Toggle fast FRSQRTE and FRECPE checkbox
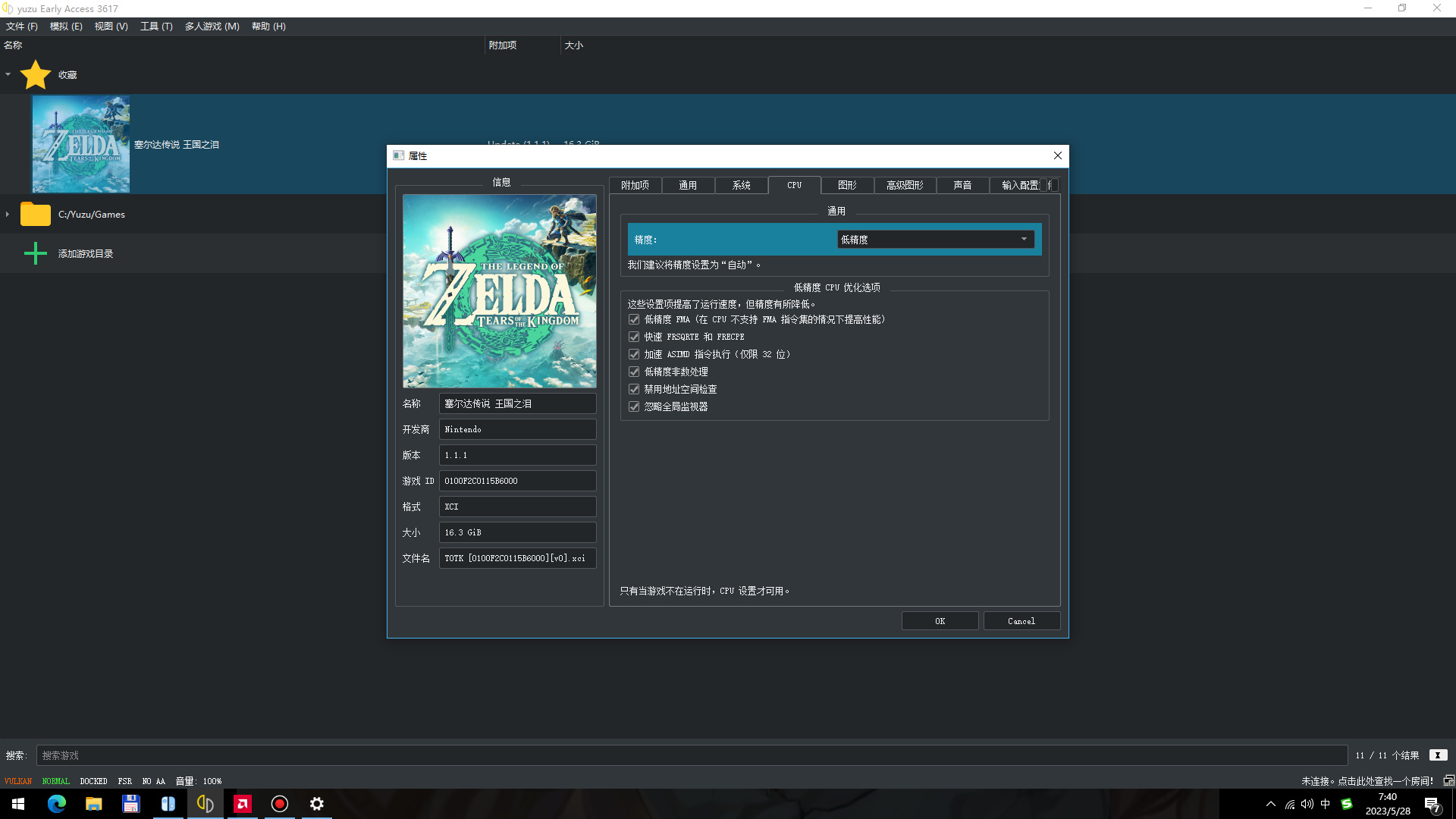This screenshot has height=819, width=1456. click(634, 337)
